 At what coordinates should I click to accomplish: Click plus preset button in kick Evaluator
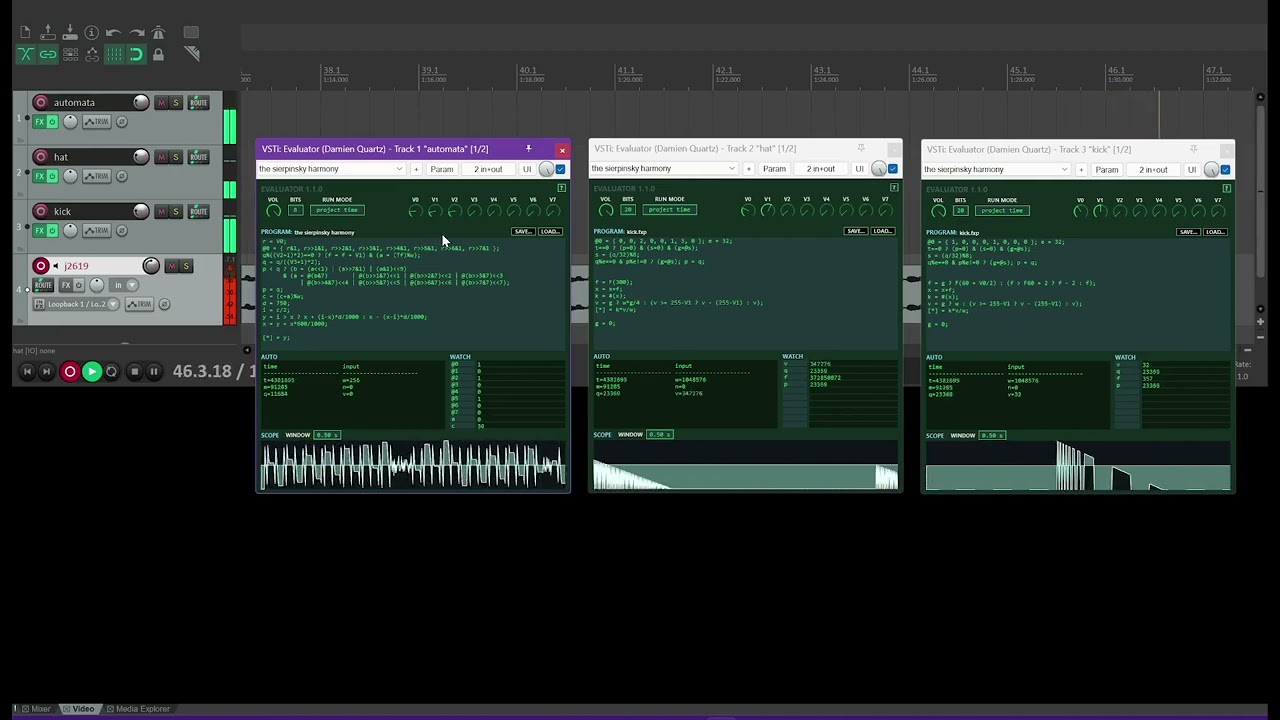[1081, 169]
